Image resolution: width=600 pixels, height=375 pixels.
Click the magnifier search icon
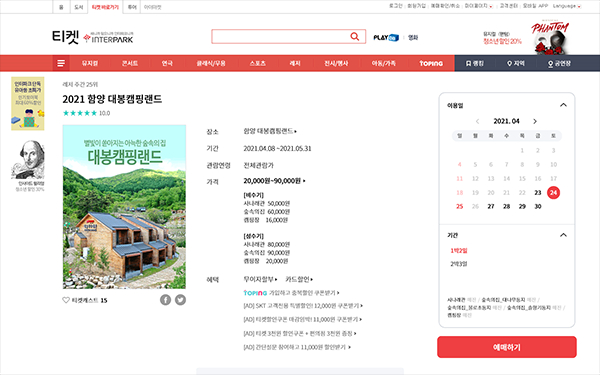point(354,37)
